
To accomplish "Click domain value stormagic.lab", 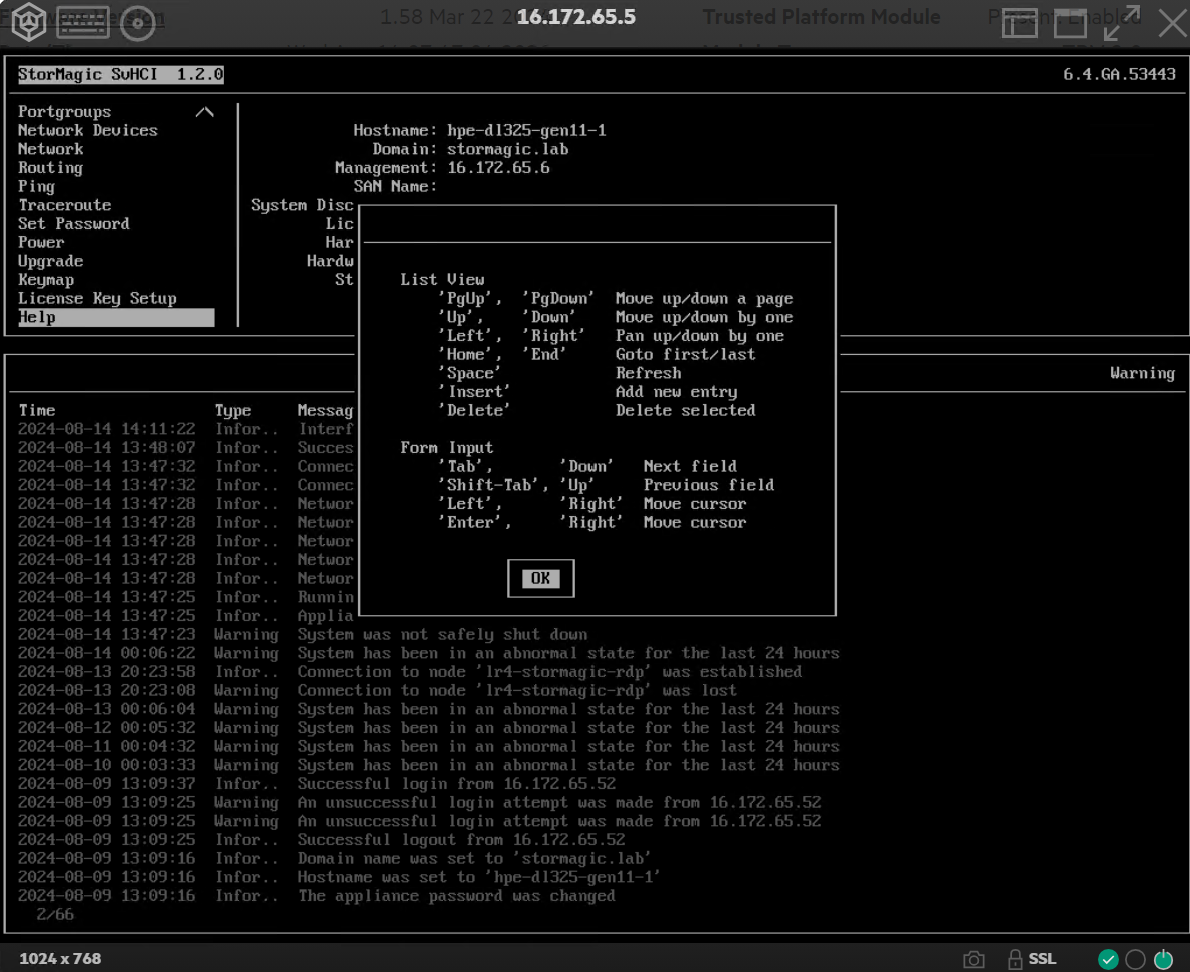I will click(x=508, y=149).
